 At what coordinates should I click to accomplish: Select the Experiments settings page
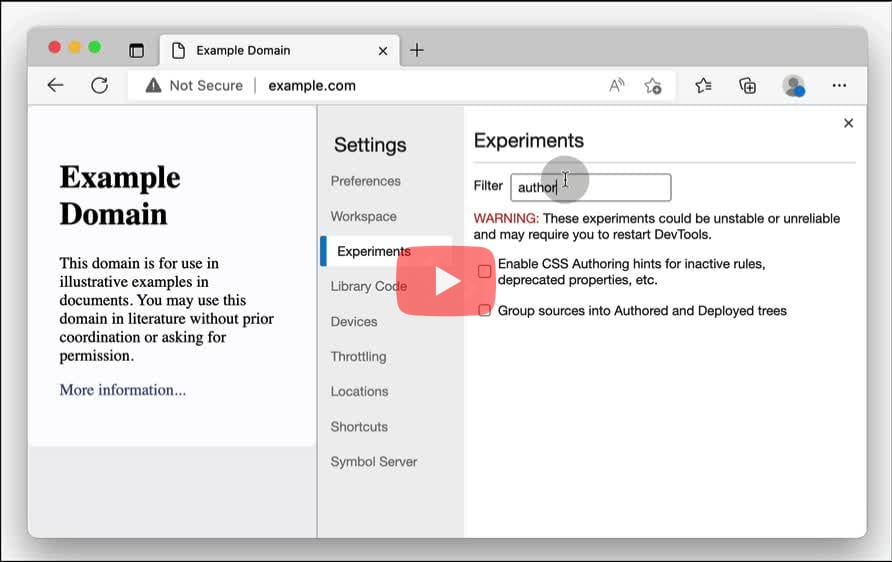(x=387, y=251)
